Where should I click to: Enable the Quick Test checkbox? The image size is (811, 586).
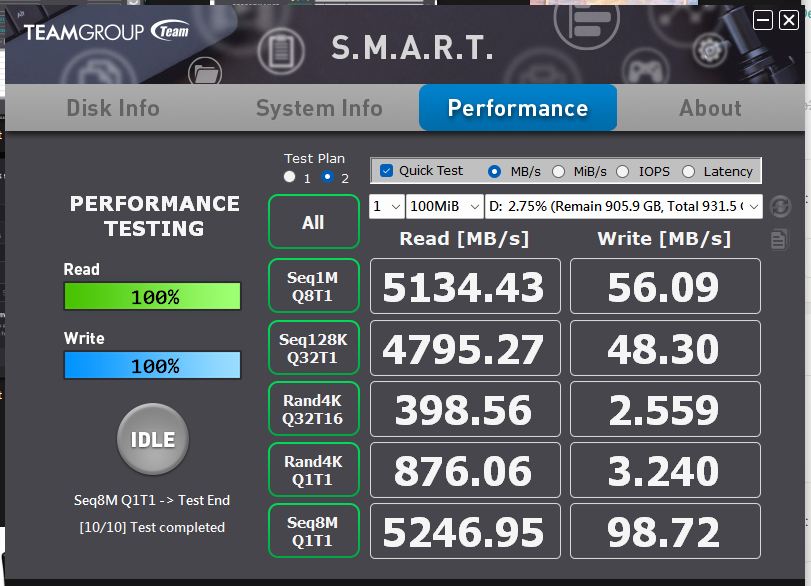[386, 171]
